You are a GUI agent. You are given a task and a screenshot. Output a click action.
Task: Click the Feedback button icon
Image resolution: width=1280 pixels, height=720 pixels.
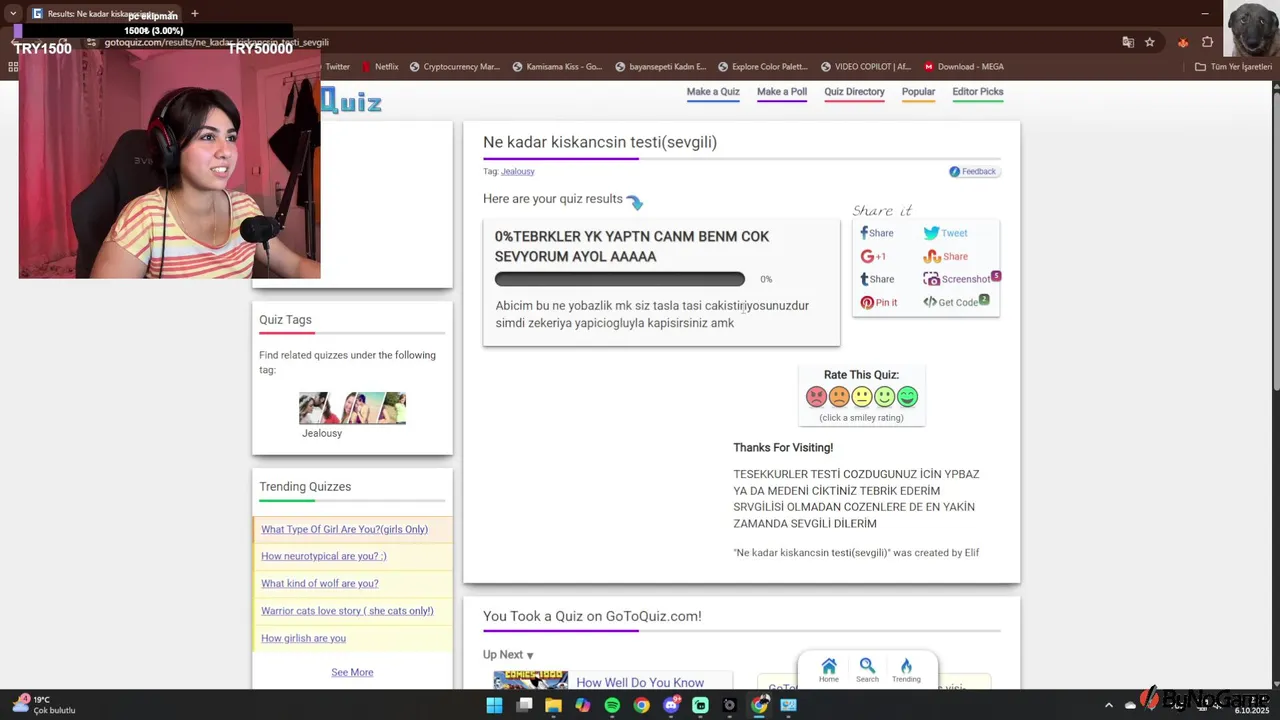[954, 171]
